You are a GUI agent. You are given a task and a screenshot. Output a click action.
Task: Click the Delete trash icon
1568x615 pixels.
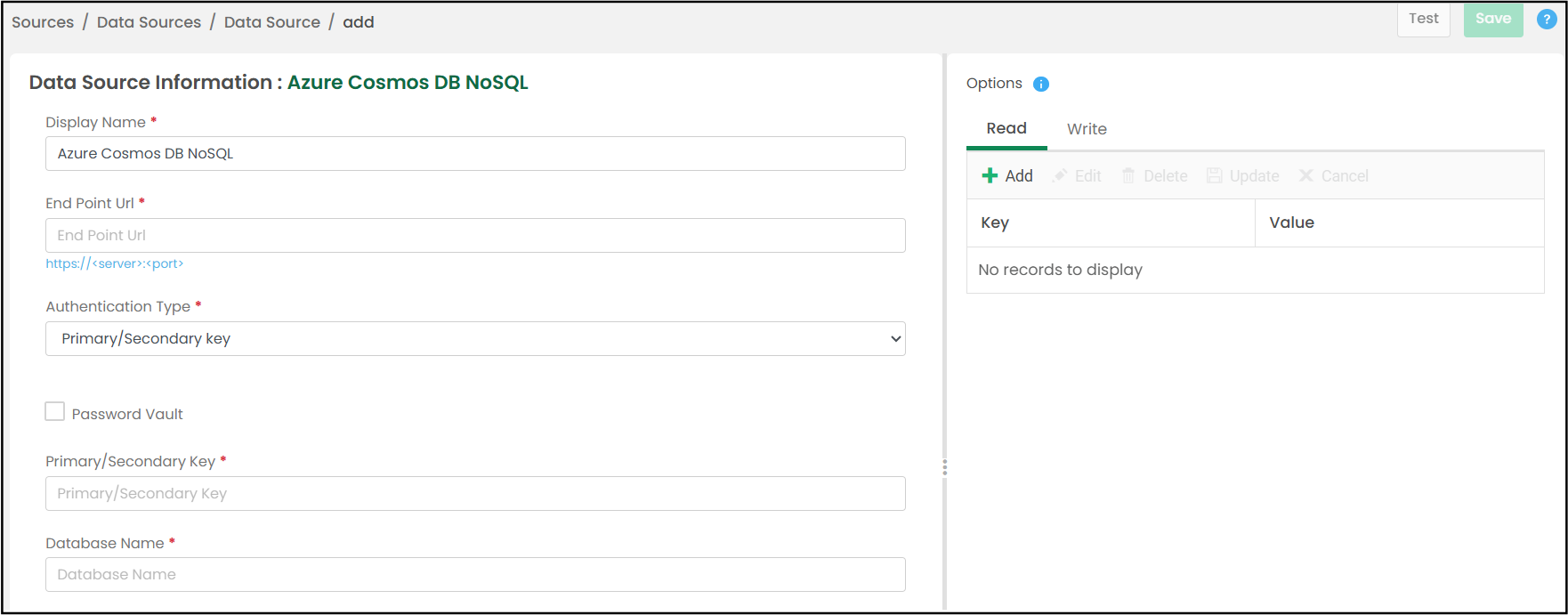pos(1128,175)
